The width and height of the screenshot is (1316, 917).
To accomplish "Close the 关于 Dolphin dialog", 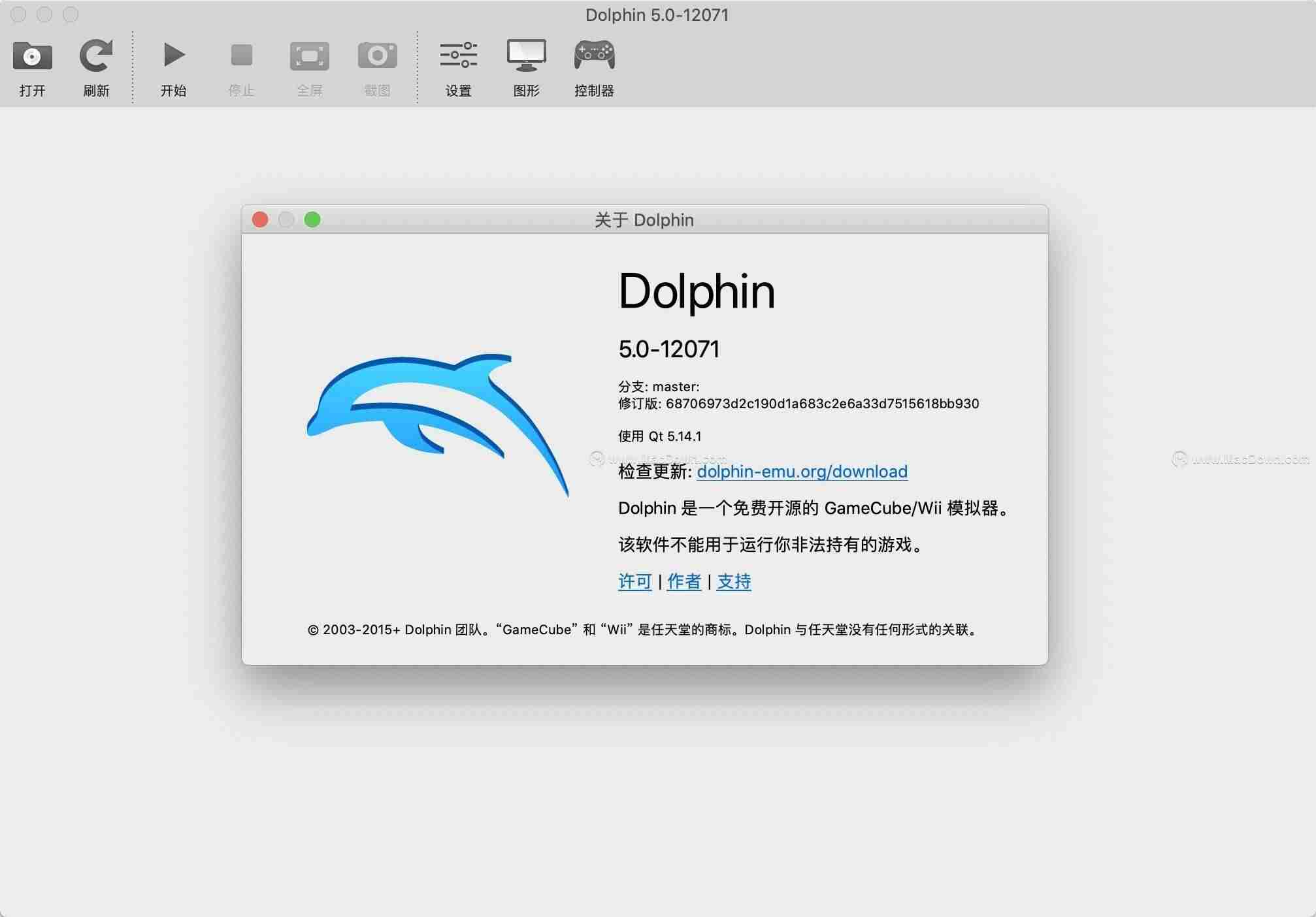I will point(260,219).
